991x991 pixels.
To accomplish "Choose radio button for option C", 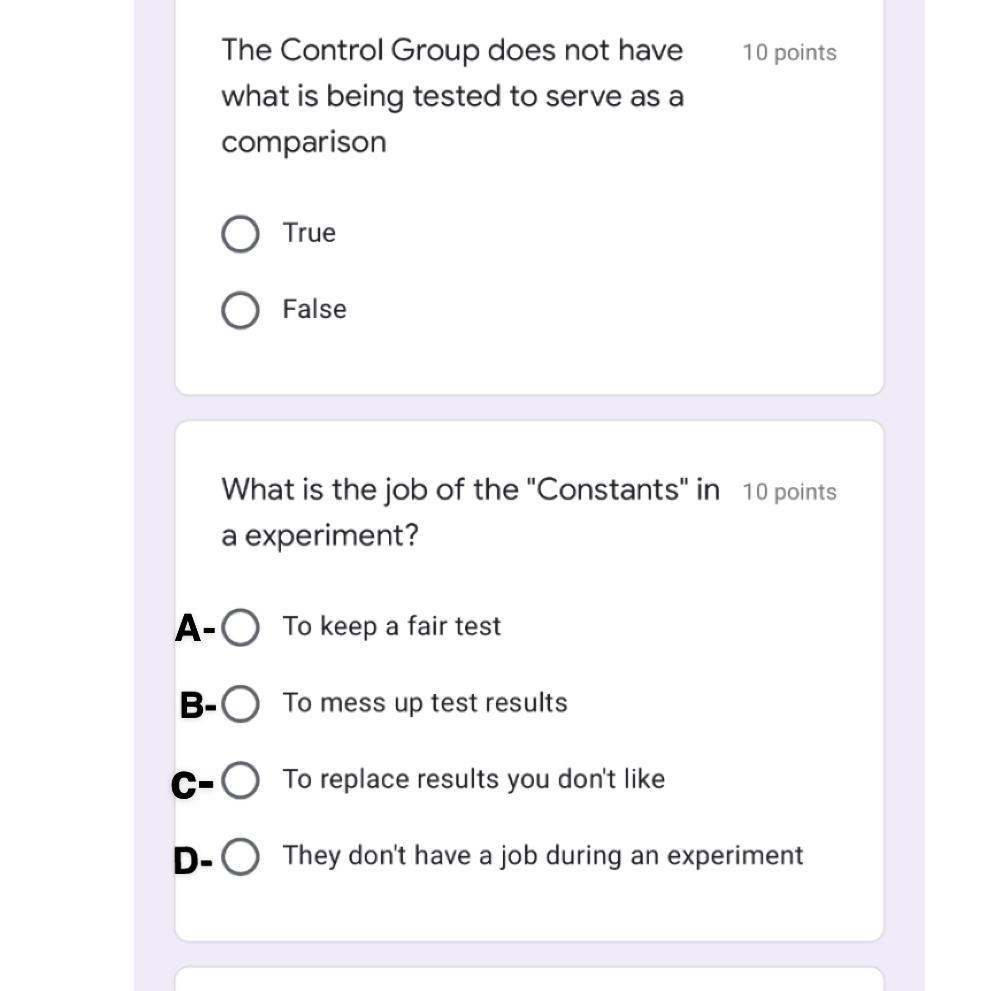I will tap(241, 780).
